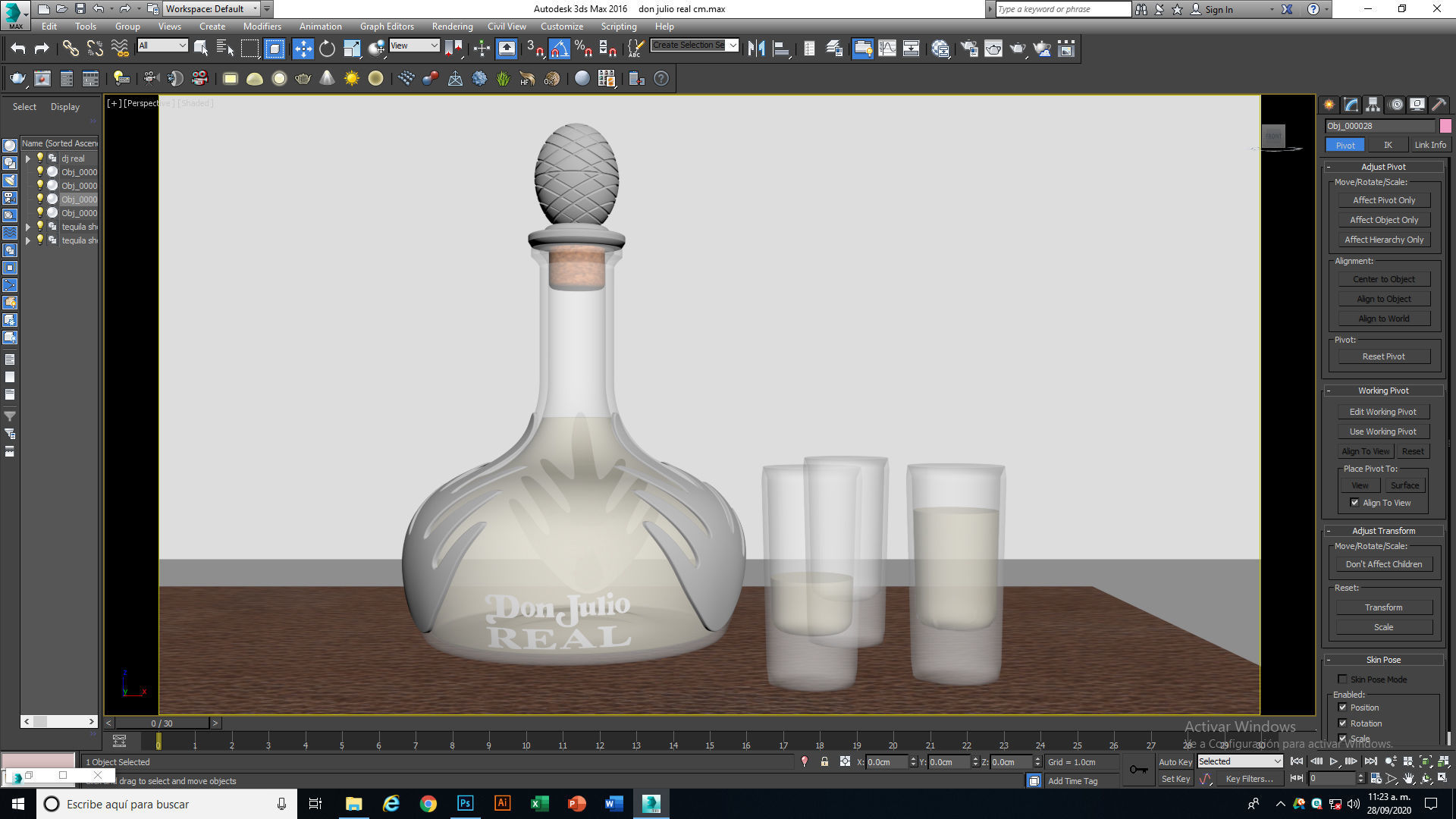
Task: Click the Reset Pivot button
Action: click(1384, 356)
